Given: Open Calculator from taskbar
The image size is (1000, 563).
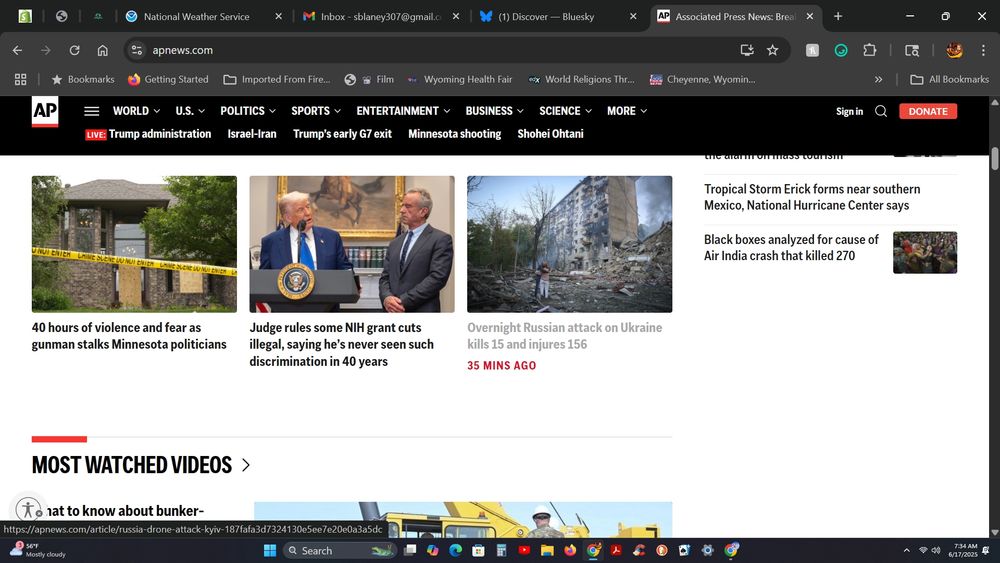Looking at the screenshot, I should [501, 550].
